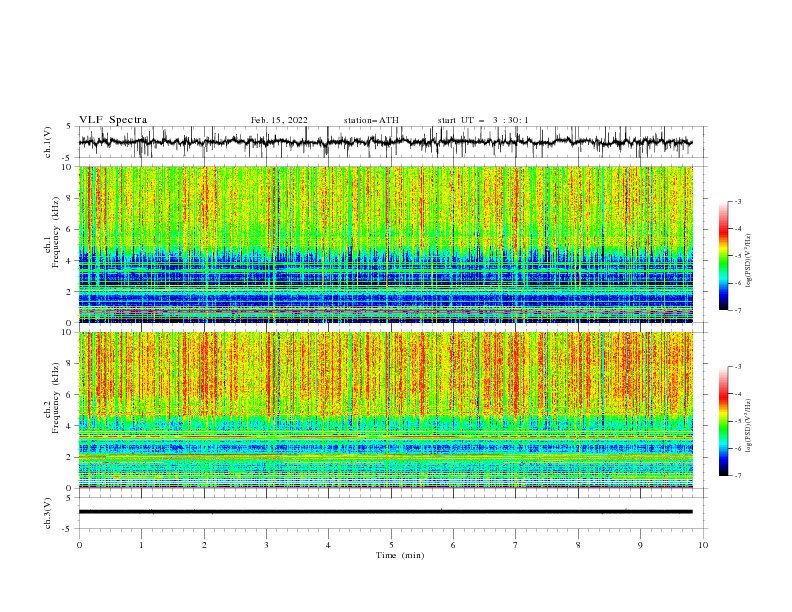Click the ch.2 colorbar "log(PSD)(V²/Hz)" label
This screenshot has height=612, width=792.
coord(749,426)
